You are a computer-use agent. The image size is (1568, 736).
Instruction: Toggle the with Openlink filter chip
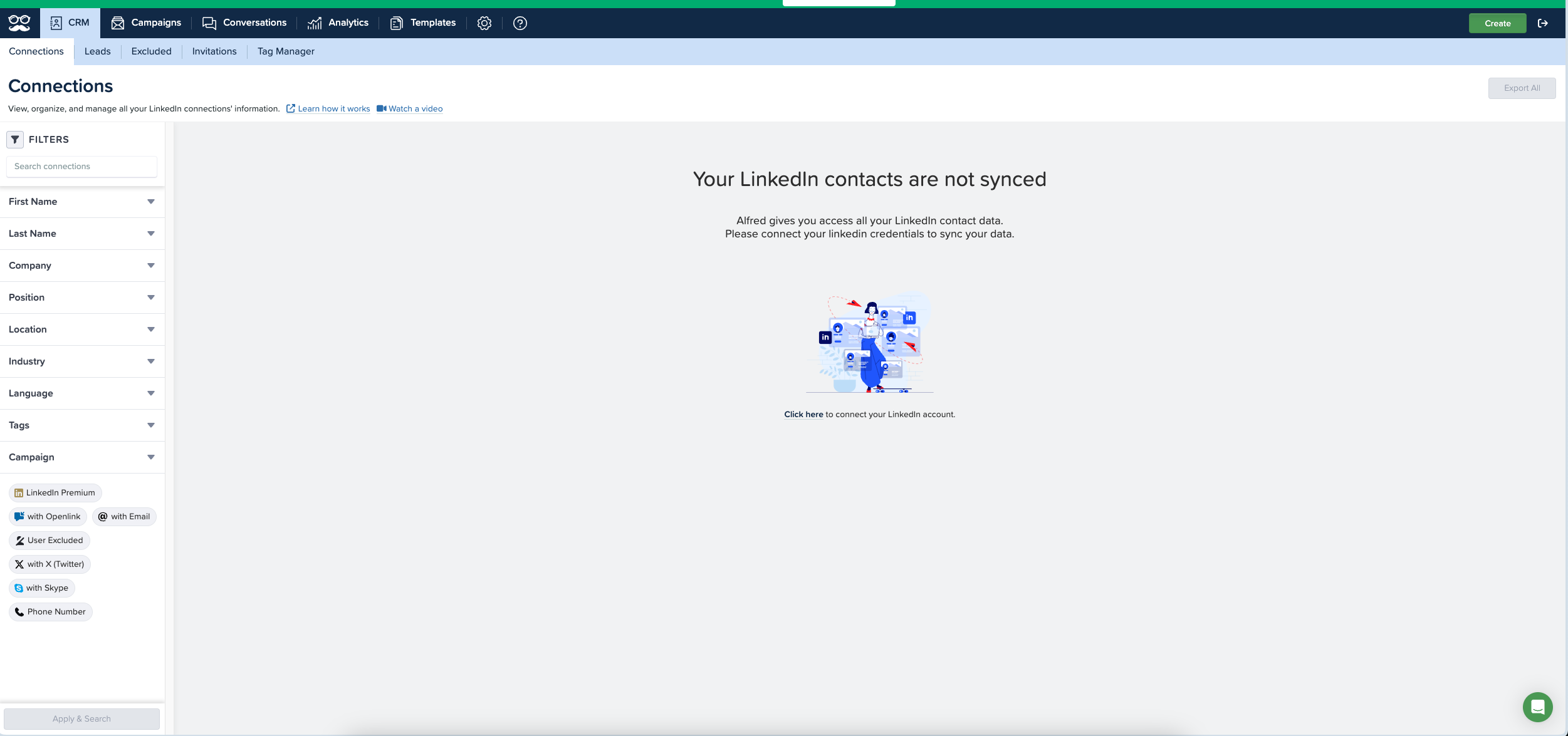point(48,517)
